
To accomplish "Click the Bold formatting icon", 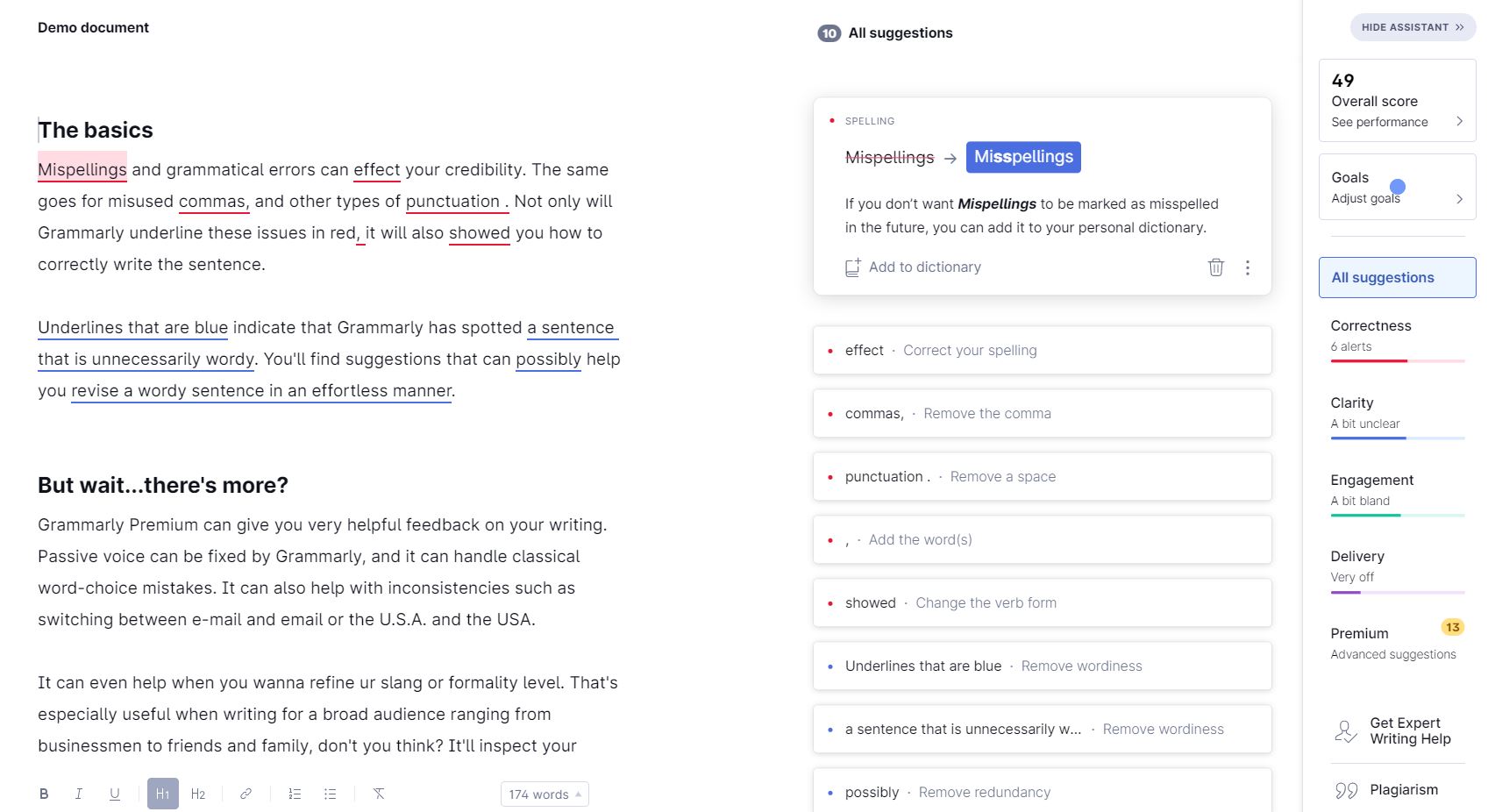I will tap(44, 794).
